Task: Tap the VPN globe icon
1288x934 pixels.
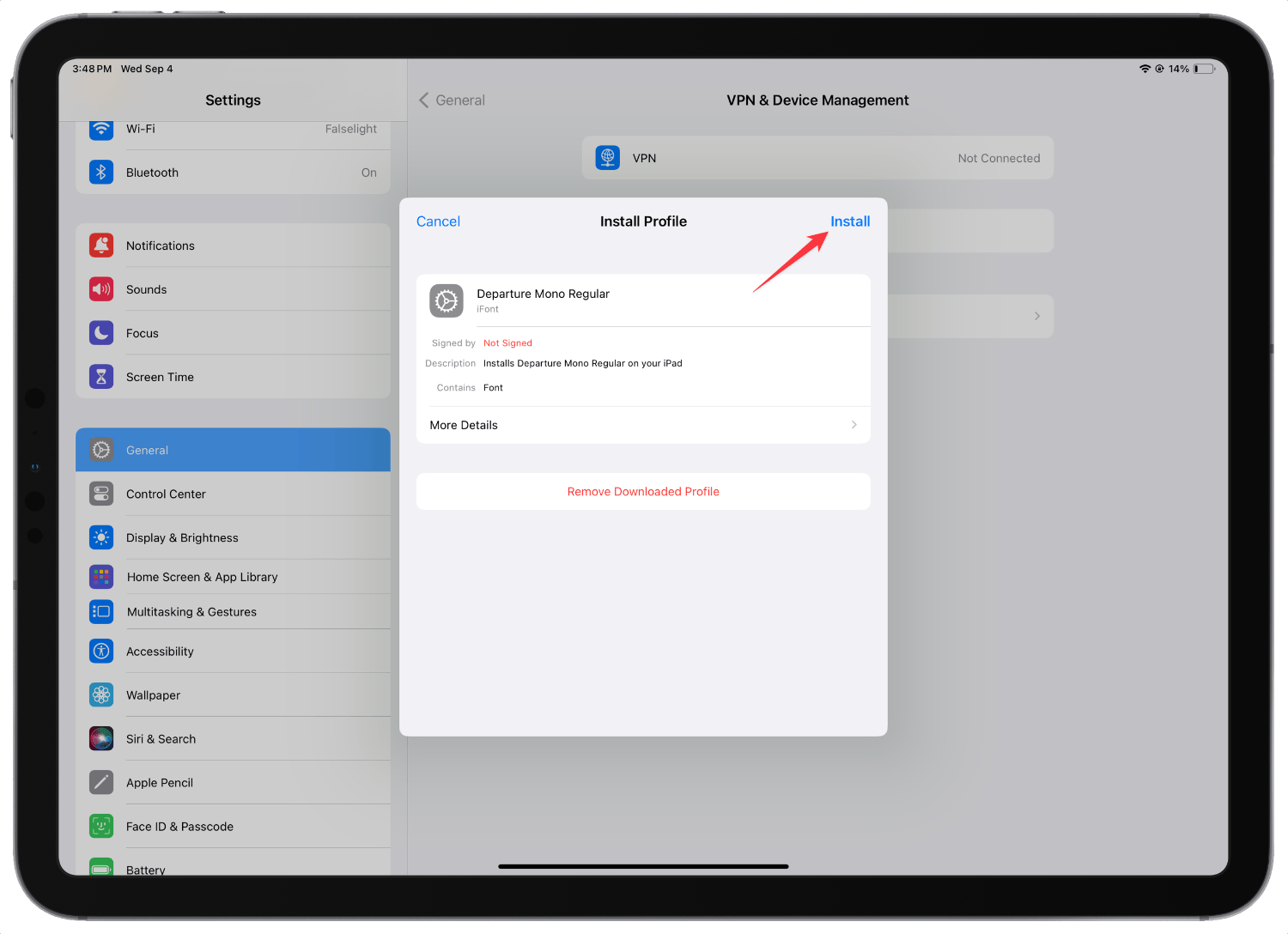Action: pos(608,158)
